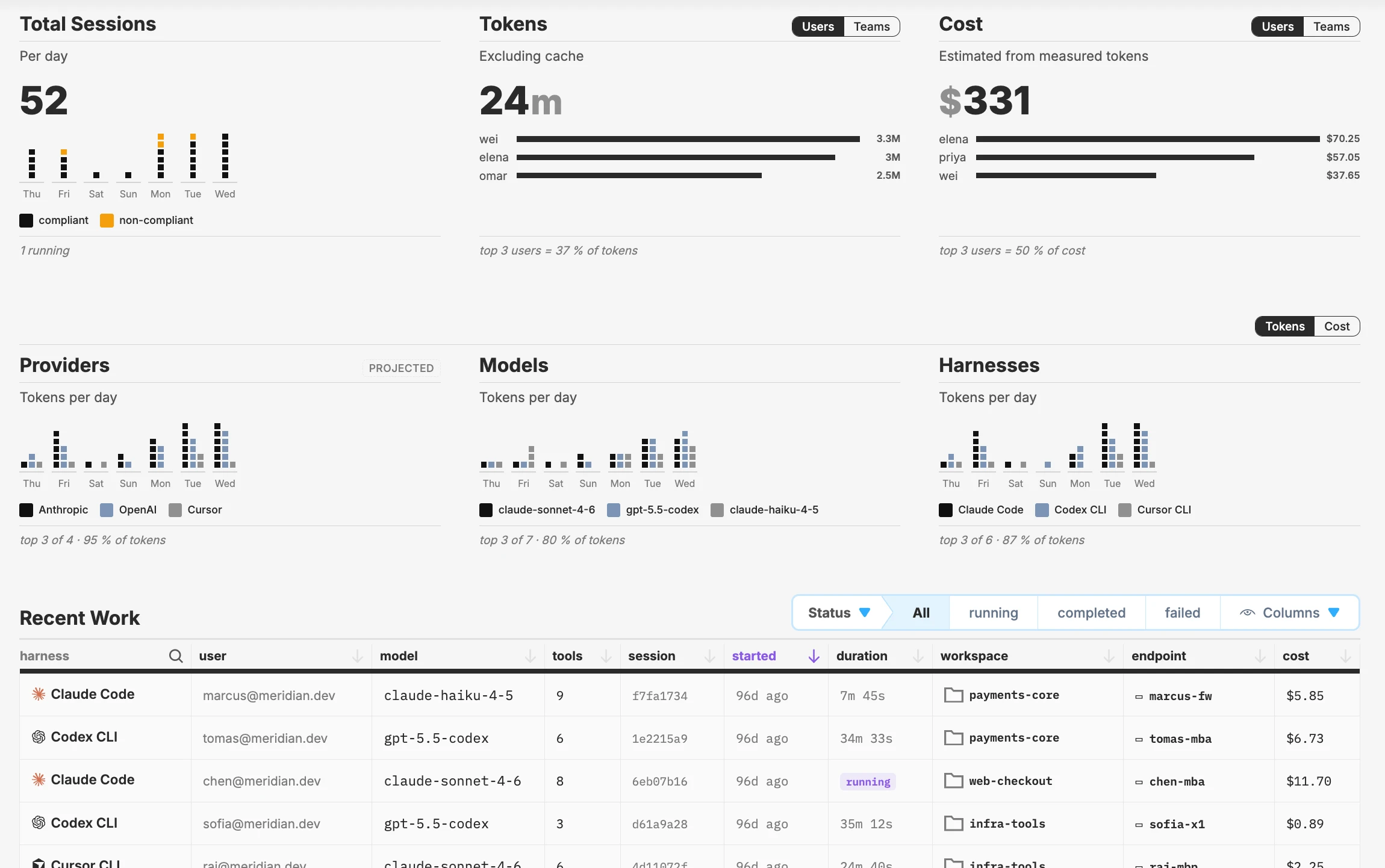Switch Cost card to Teams view
1385x868 pixels.
(x=1331, y=26)
